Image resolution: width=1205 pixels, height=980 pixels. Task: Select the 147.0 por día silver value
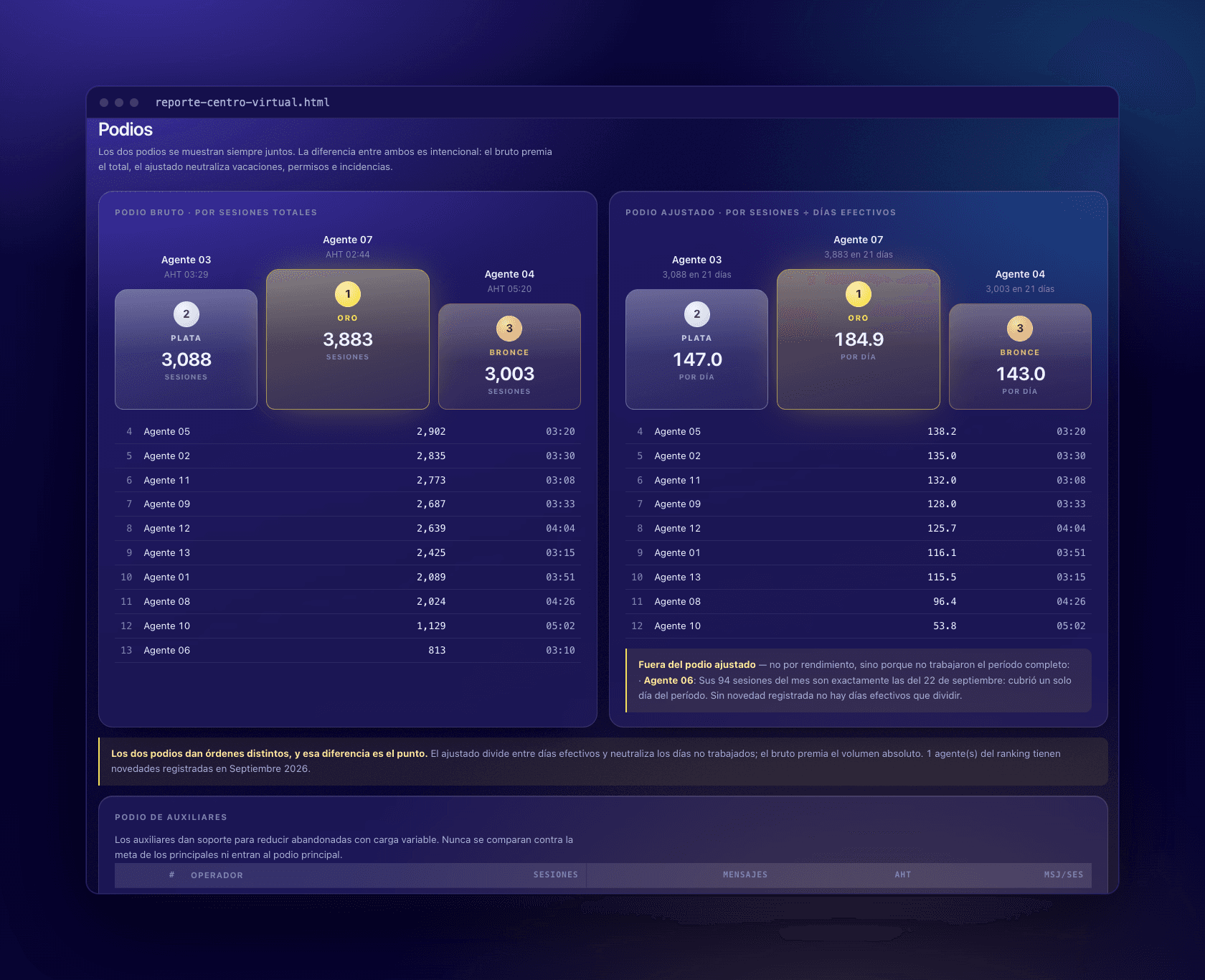[697, 359]
